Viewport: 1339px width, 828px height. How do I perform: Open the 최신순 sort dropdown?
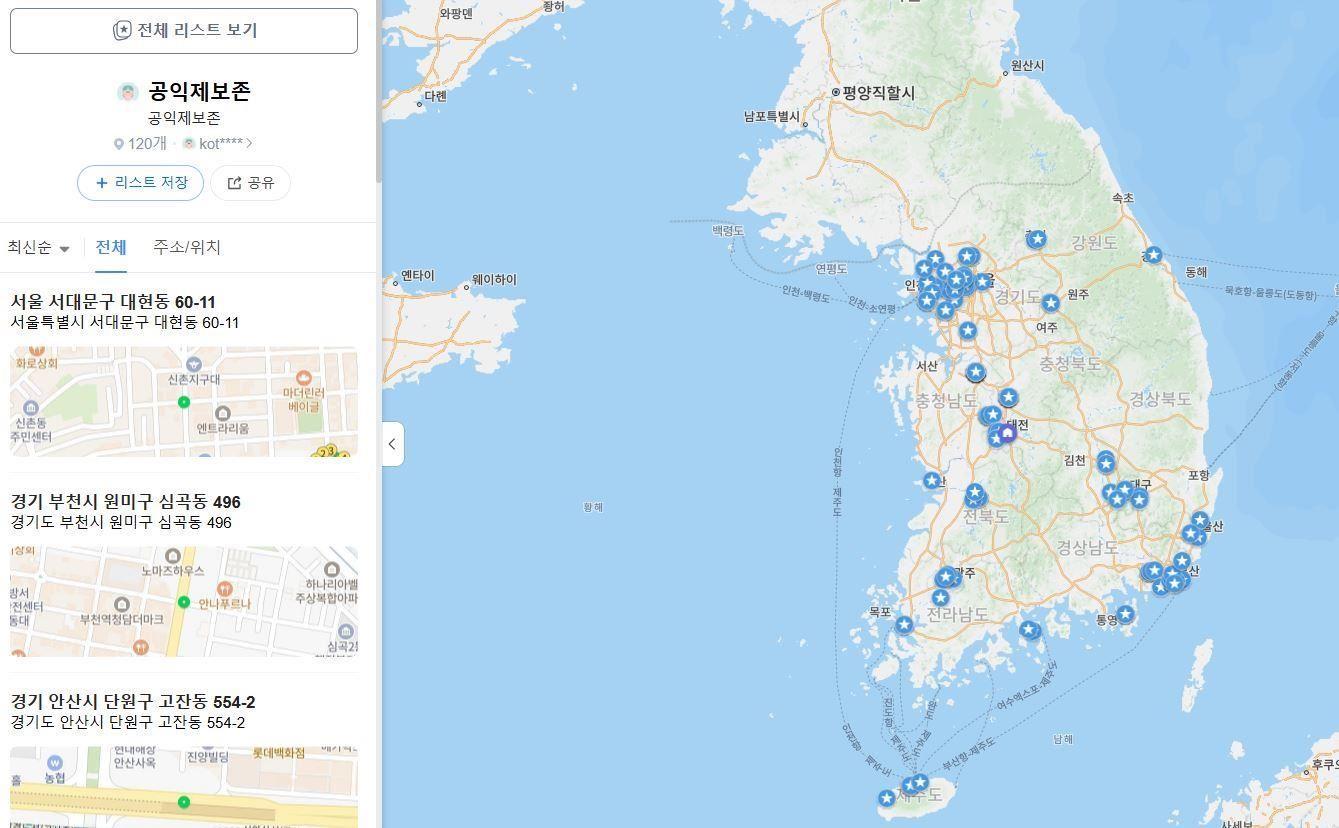pyautogui.click(x=37, y=247)
